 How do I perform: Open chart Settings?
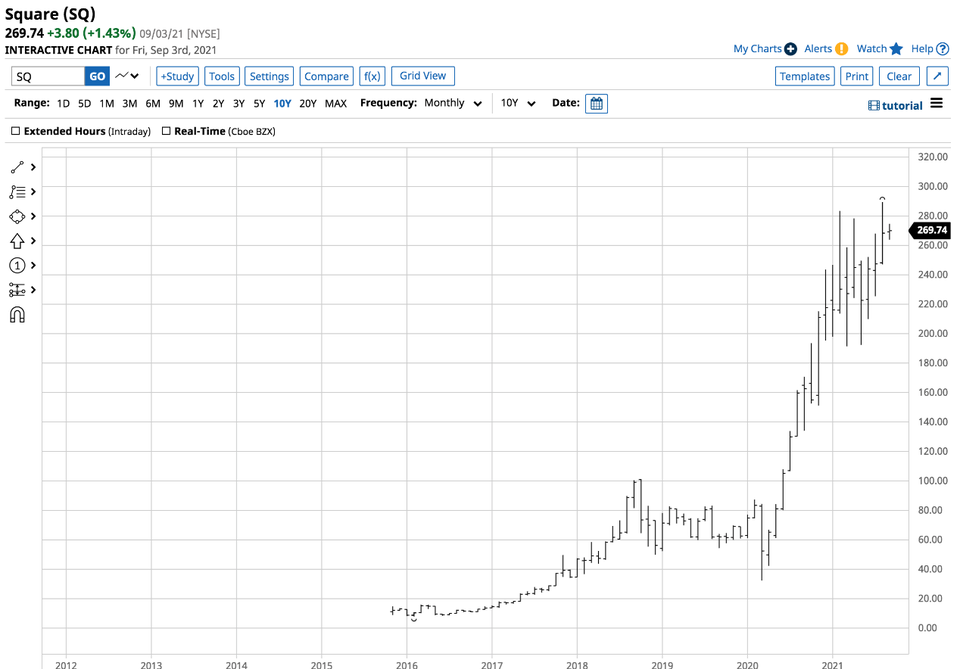point(269,76)
